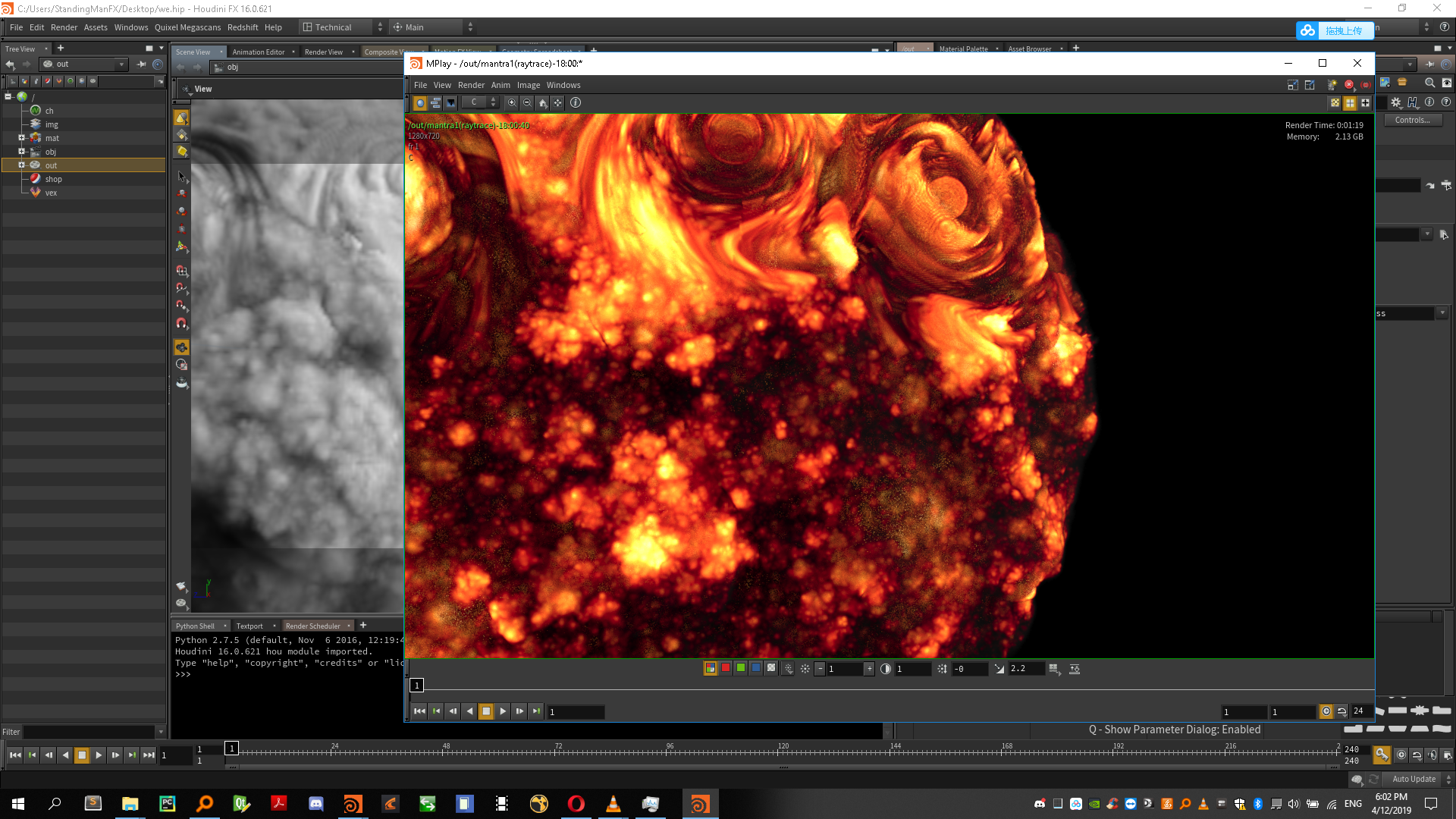The image size is (1456, 819).
Task: Stop the render using the red stop icon
Action: point(1349,85)
